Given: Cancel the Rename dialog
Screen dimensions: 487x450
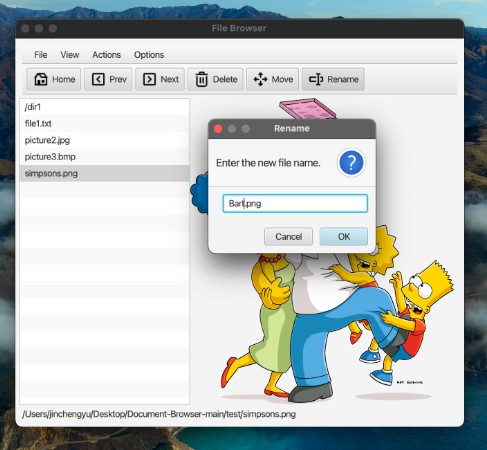Looking at the screenshot, I should pyautogui.click(x=288, y=237).
